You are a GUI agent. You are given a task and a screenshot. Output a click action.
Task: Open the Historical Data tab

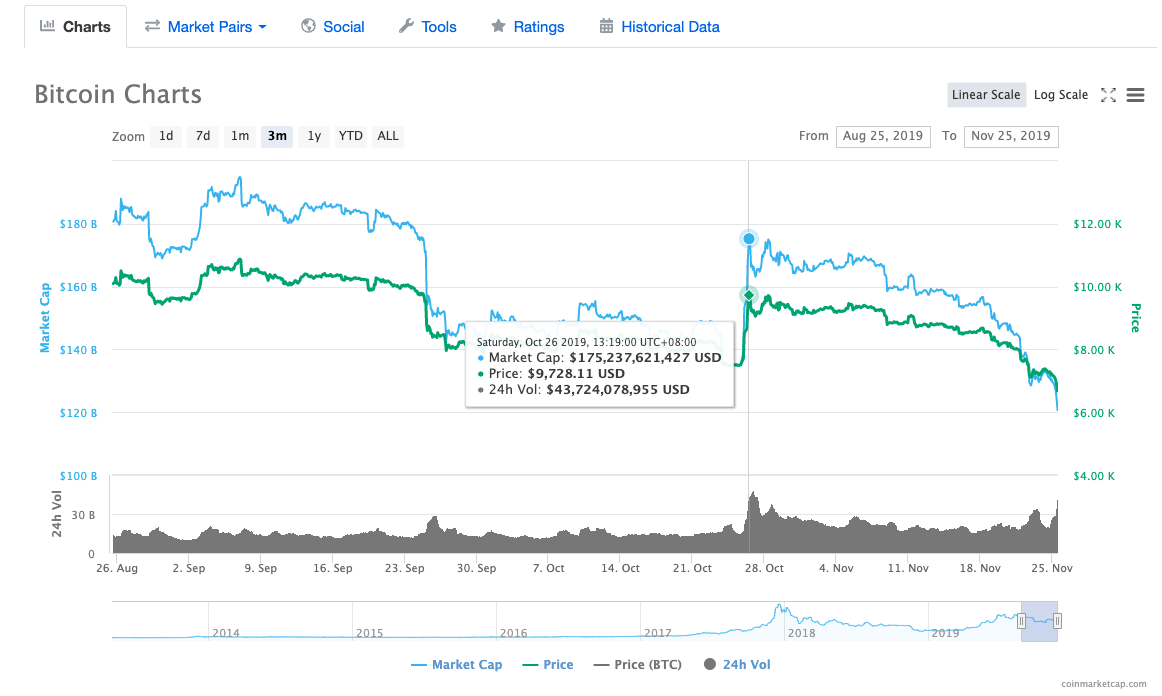(x=659, y=26)
